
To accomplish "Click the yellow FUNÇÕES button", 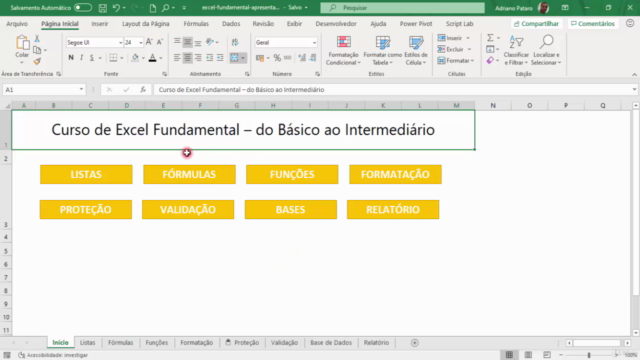I will tap(292, 174).
